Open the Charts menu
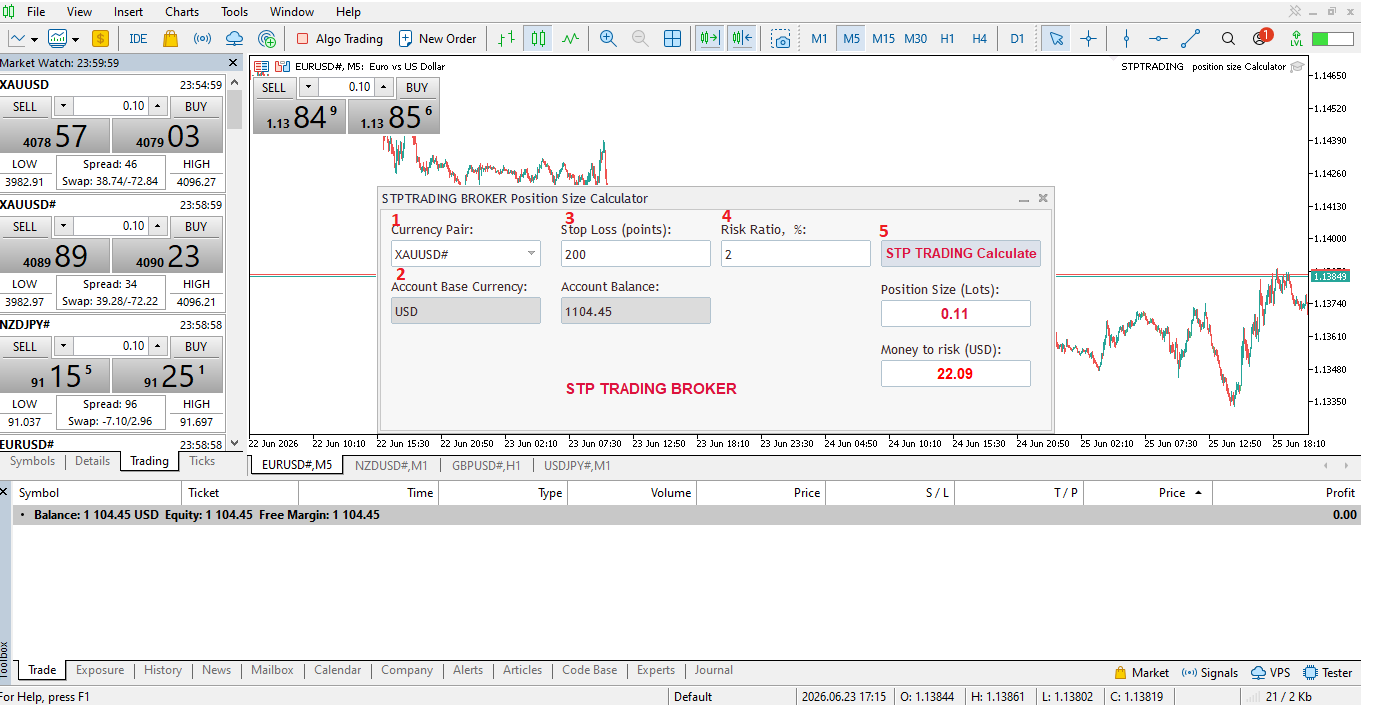 (x=182, y=12)
